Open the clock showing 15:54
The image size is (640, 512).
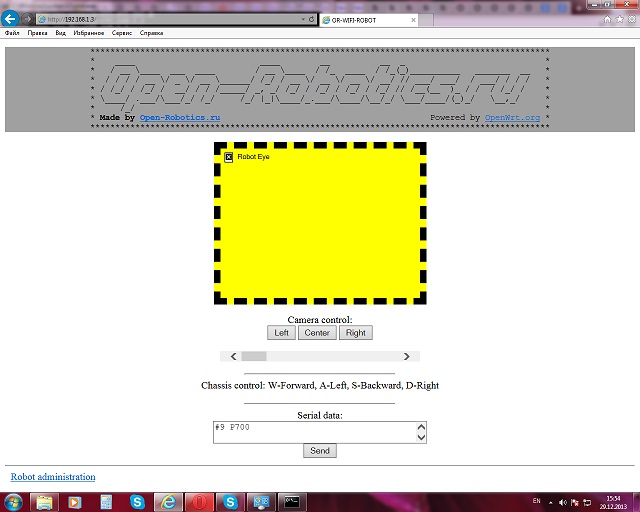(613, 503)
